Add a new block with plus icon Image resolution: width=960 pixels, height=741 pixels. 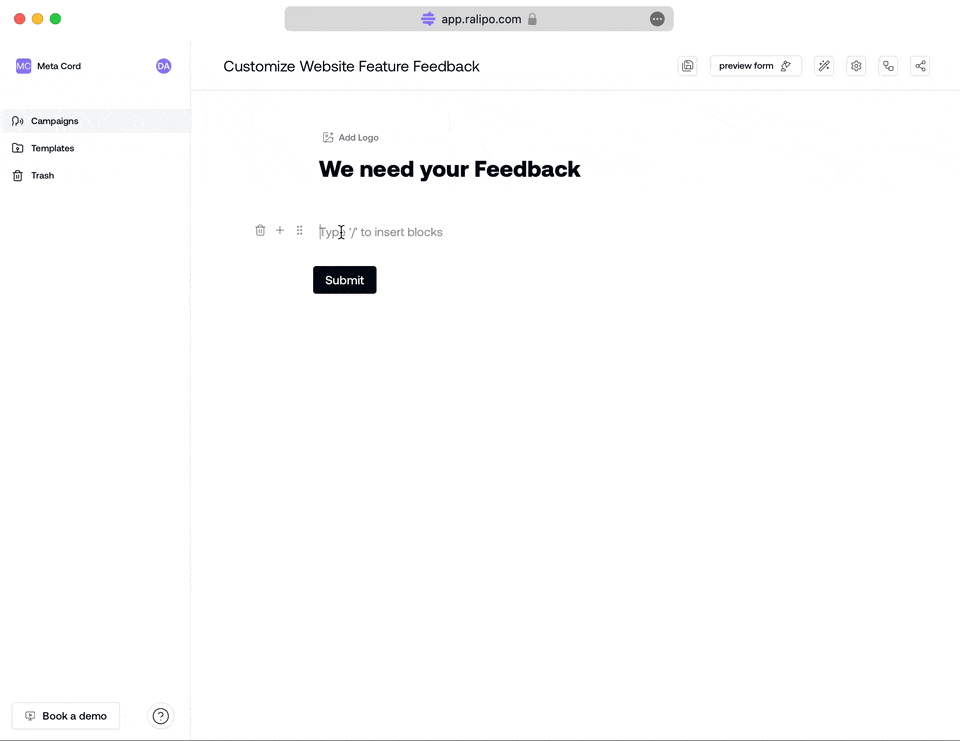point(280,230)
